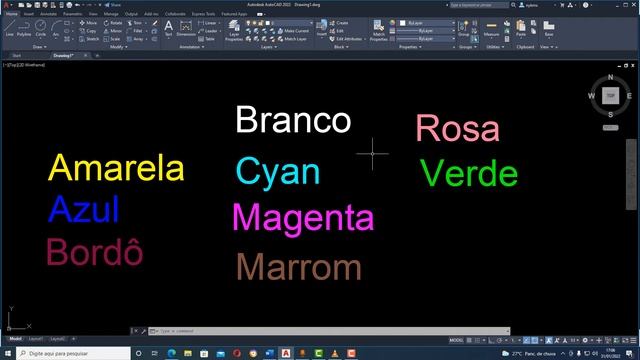Click the ViewCube TOP face

(611, 96)
